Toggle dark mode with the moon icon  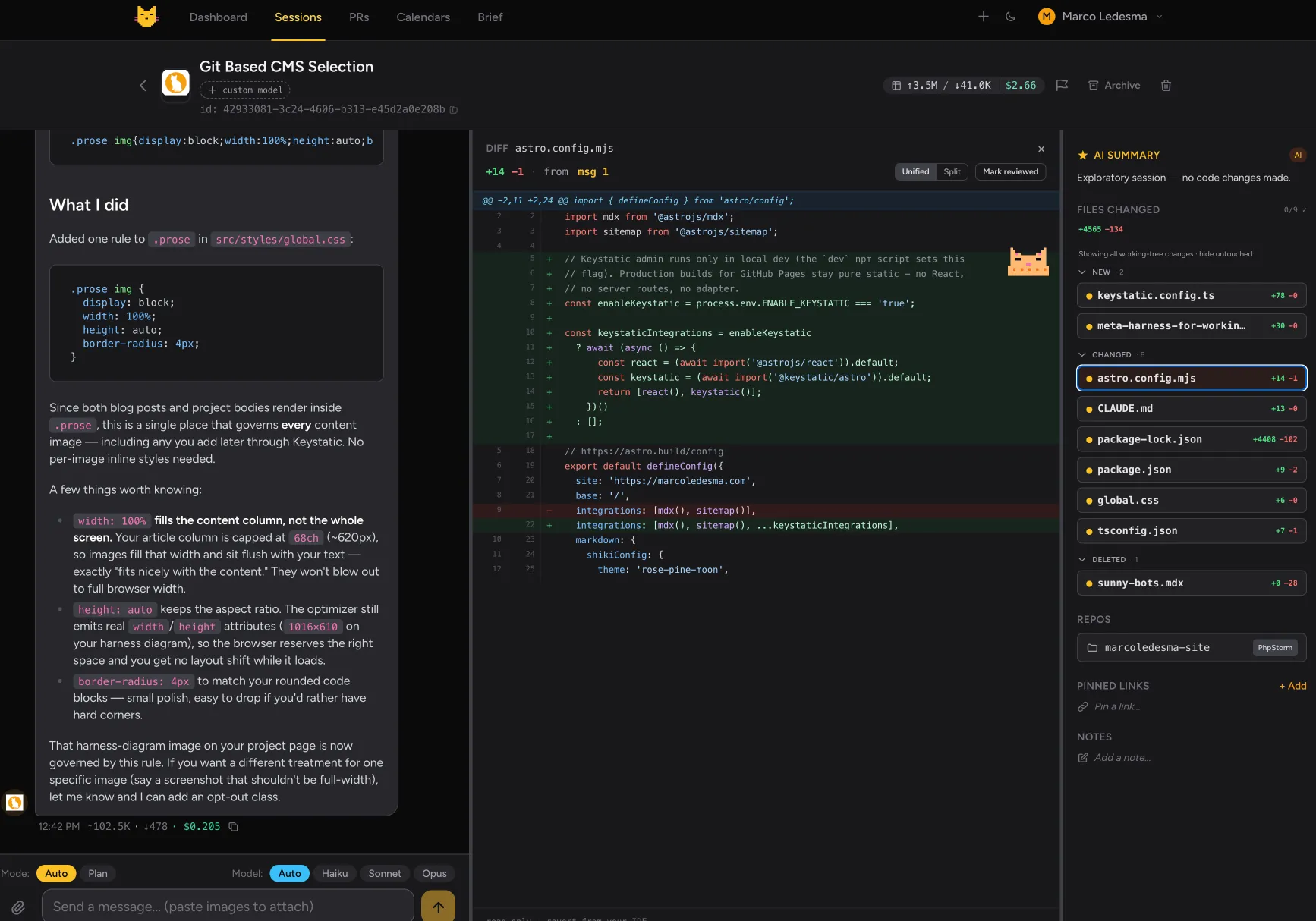(1010, 17)
